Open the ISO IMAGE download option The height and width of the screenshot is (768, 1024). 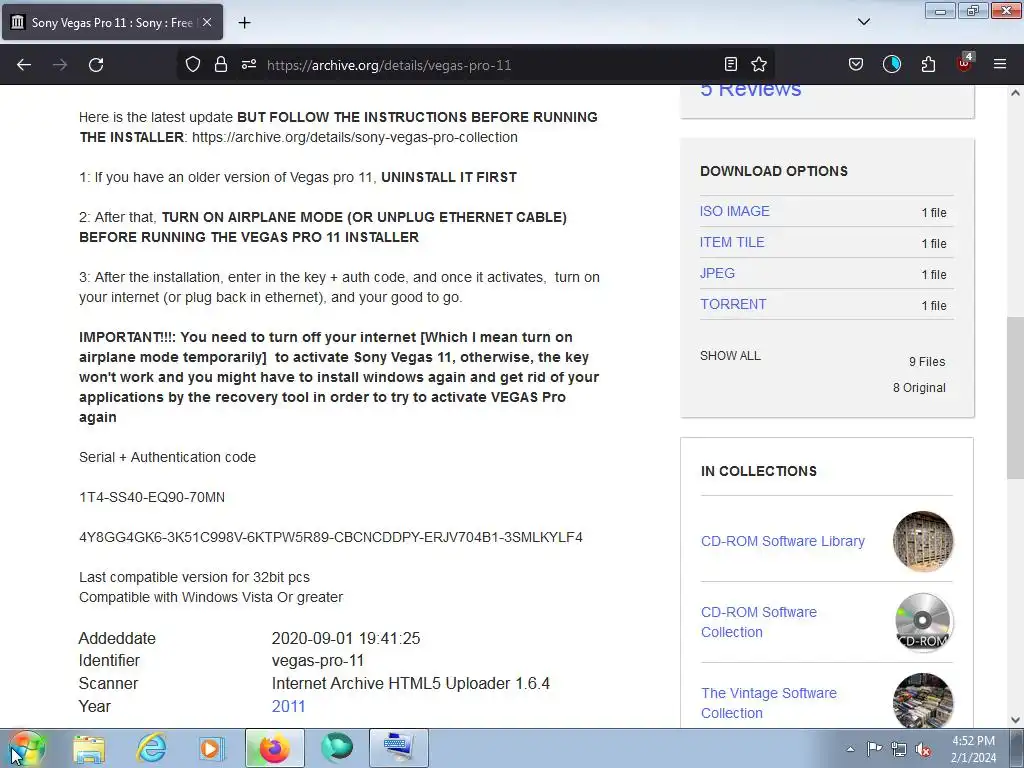pos(735,212)
